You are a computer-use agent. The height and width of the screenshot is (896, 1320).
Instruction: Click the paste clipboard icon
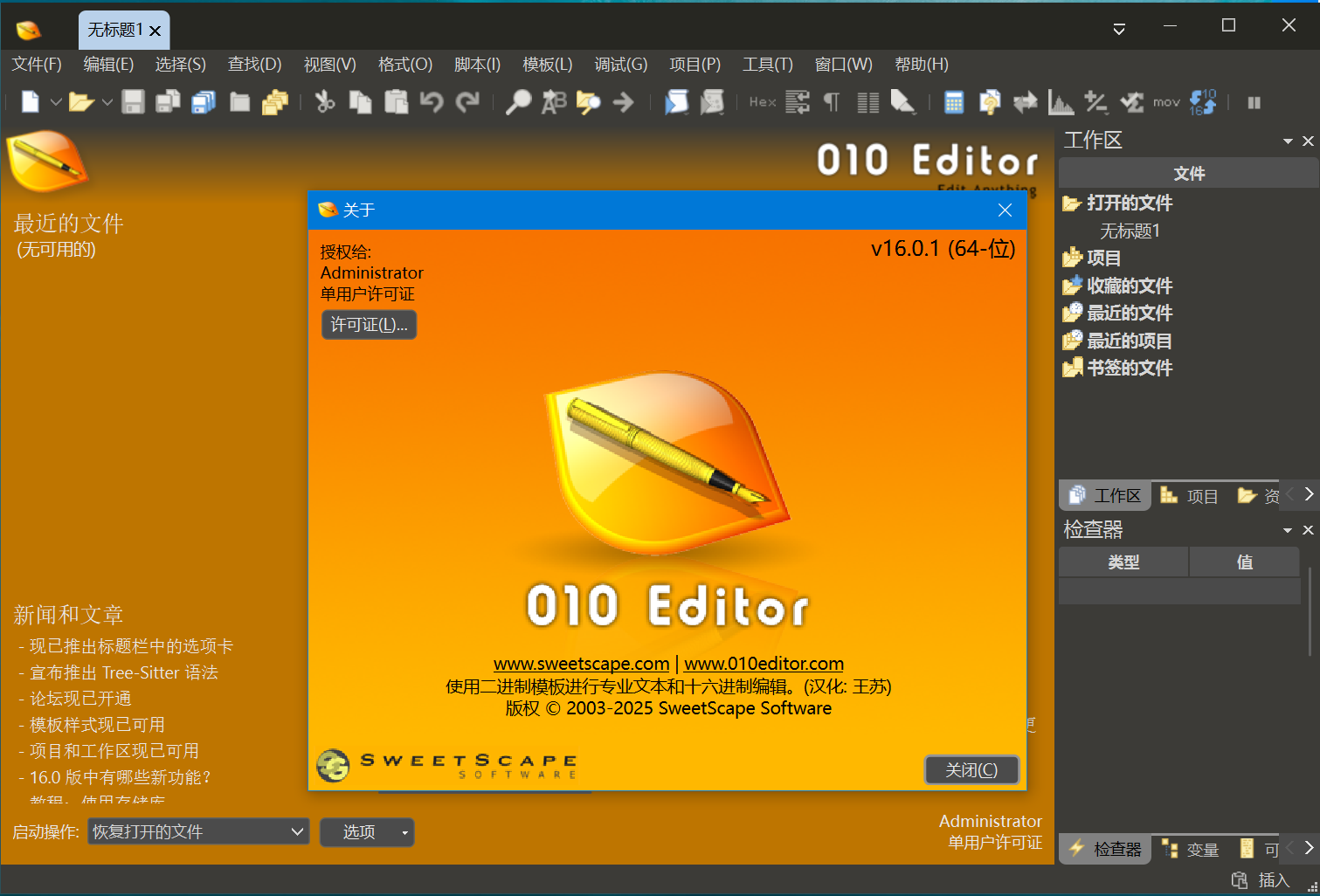396,102
